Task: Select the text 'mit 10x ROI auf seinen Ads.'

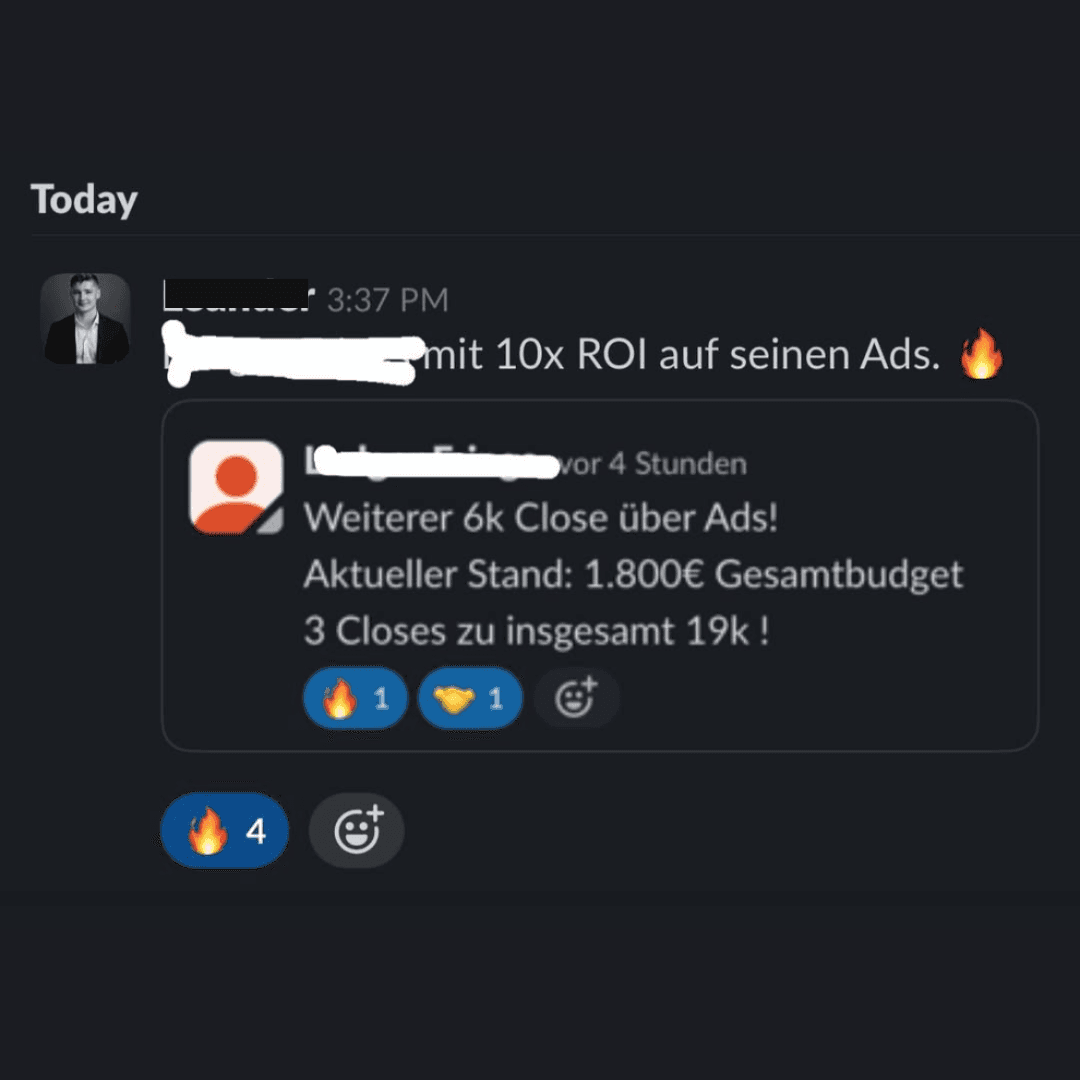Action: 682,355
